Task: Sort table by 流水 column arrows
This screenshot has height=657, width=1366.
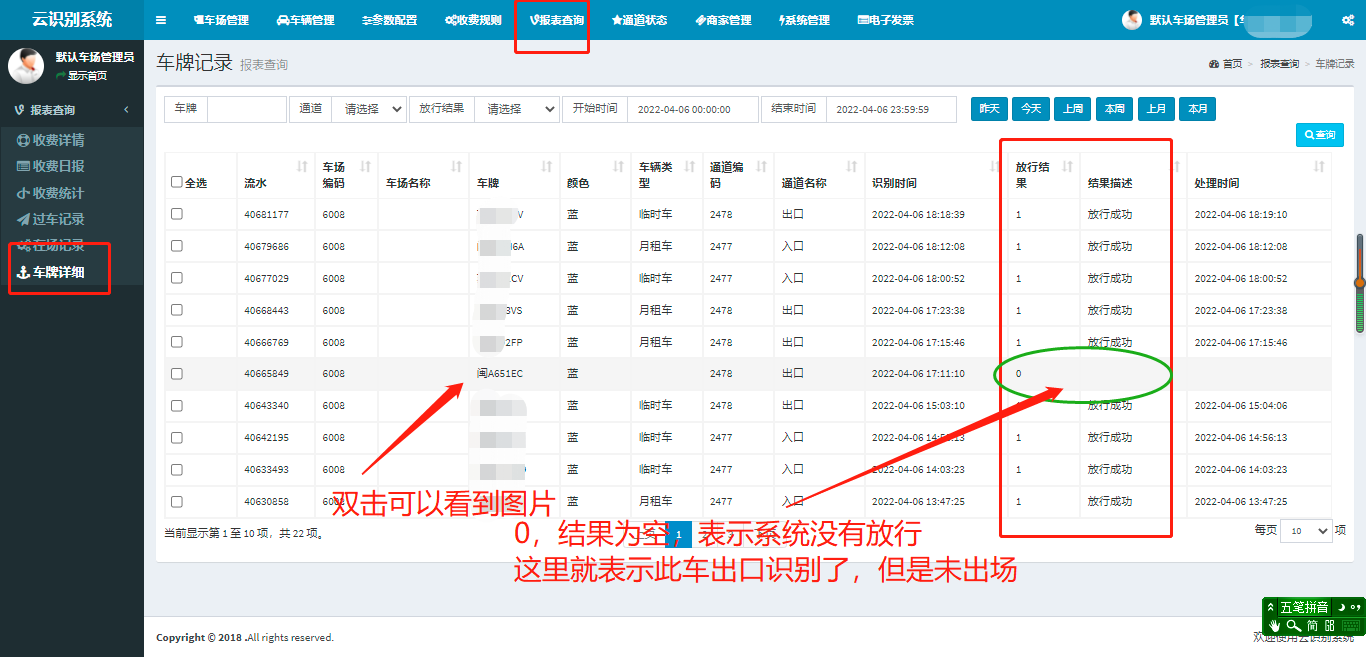Action: click(x=302, y=166)
